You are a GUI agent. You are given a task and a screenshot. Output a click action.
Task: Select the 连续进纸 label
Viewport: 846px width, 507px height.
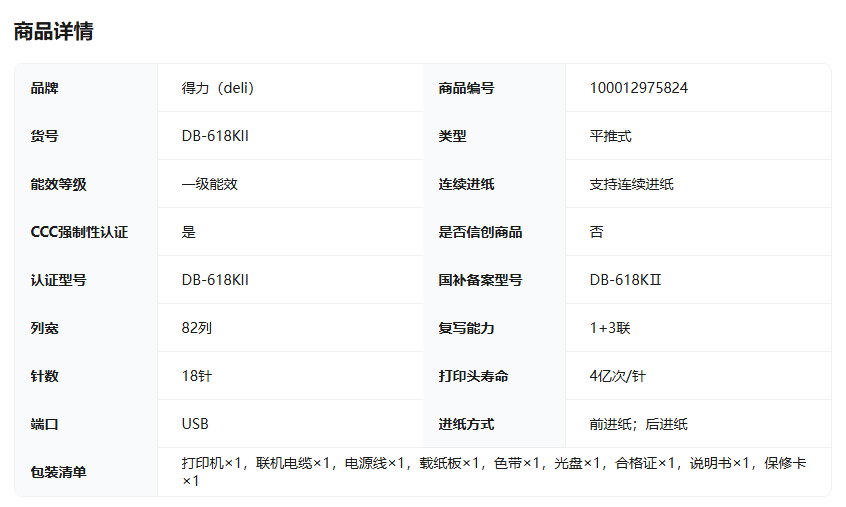[x=466, y=184]
